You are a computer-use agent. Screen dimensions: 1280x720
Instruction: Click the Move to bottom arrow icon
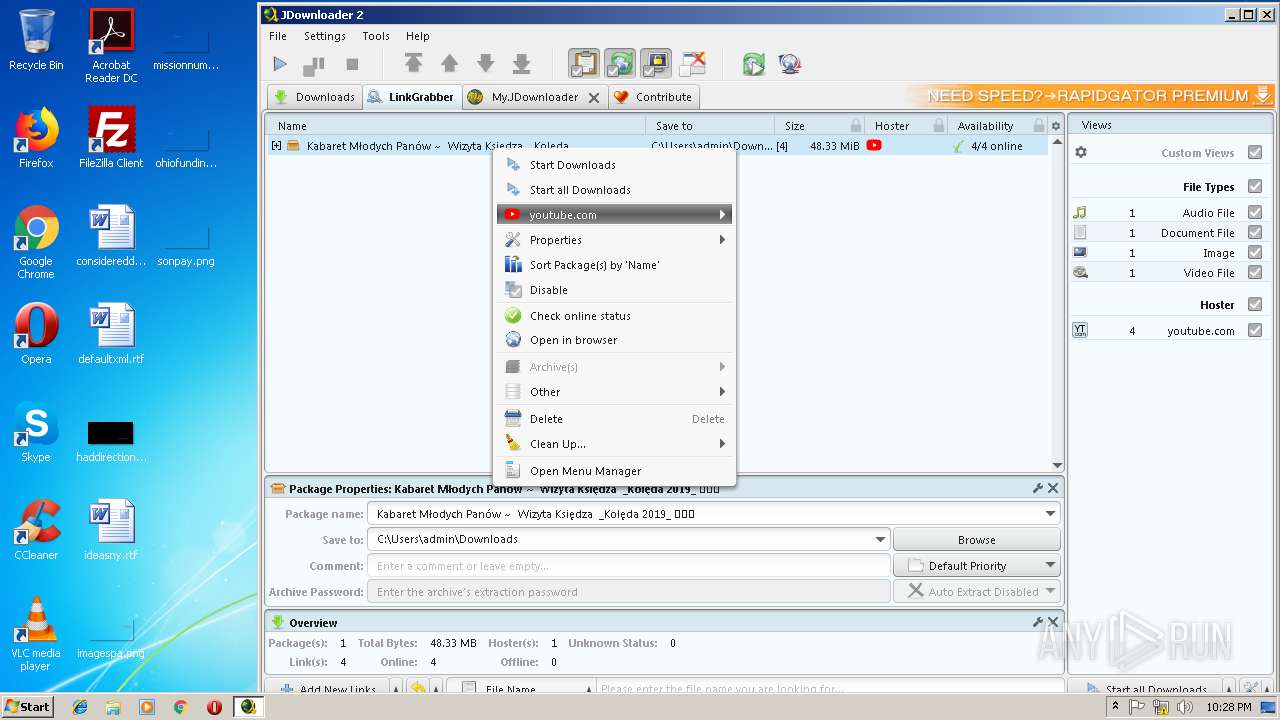tap(521, 64)
